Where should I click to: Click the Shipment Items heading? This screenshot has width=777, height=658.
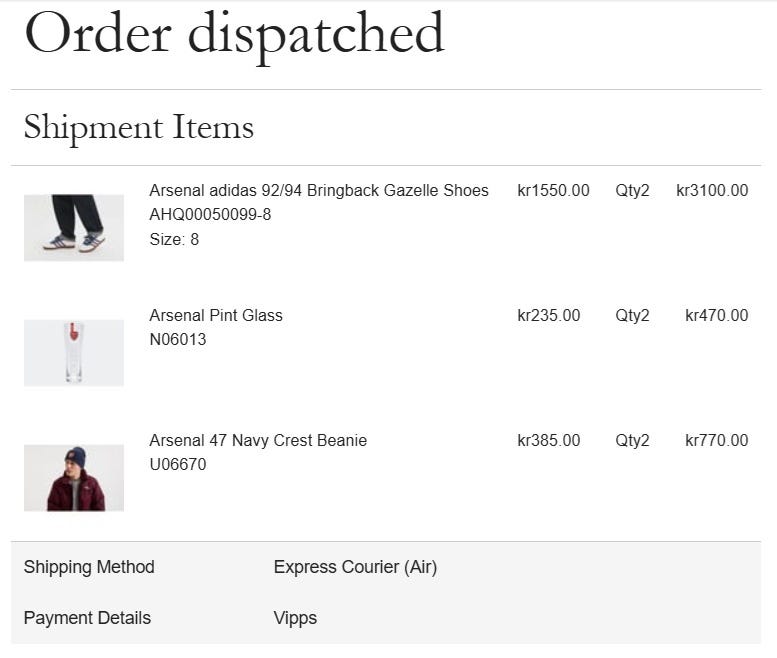(139, 127)
